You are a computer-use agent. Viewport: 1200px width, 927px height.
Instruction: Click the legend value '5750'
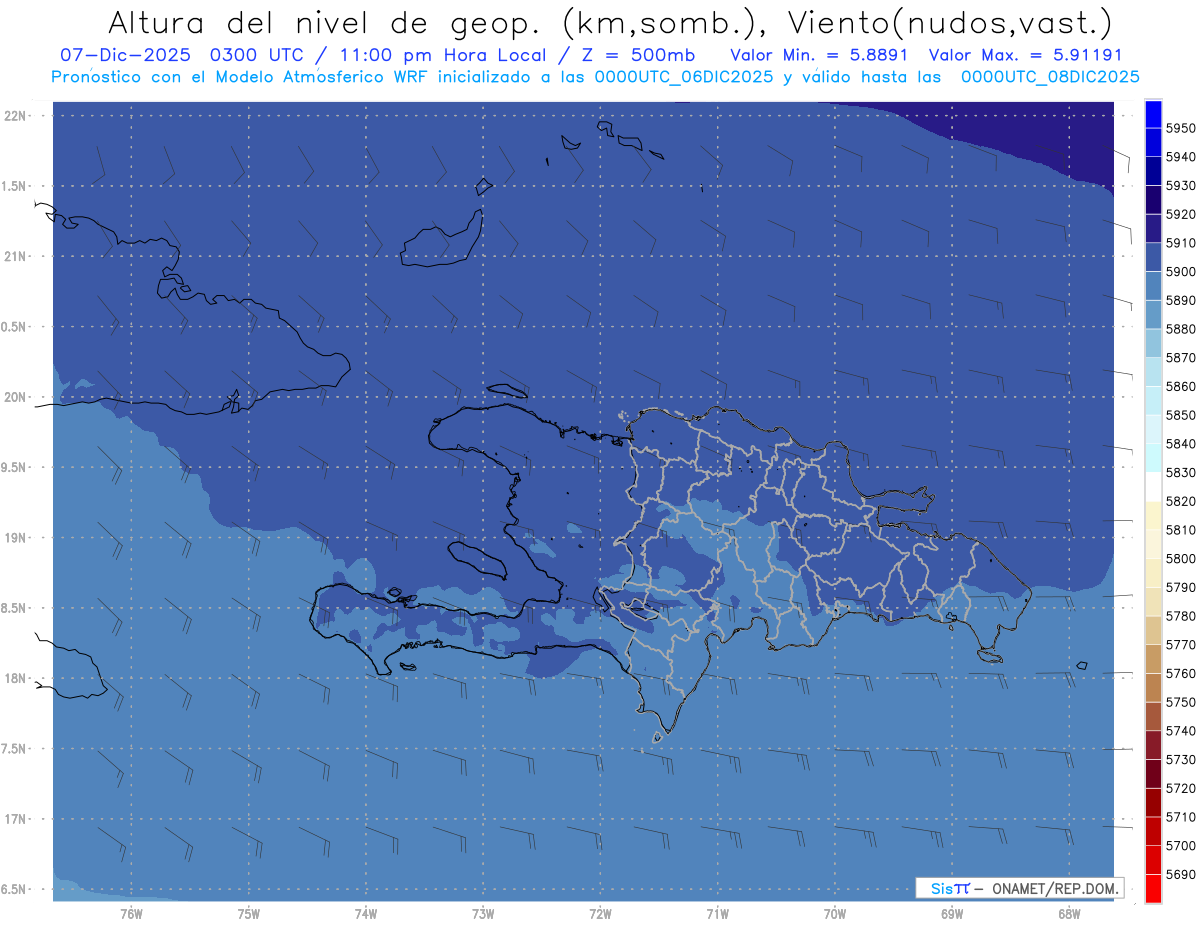(1181, 702)
